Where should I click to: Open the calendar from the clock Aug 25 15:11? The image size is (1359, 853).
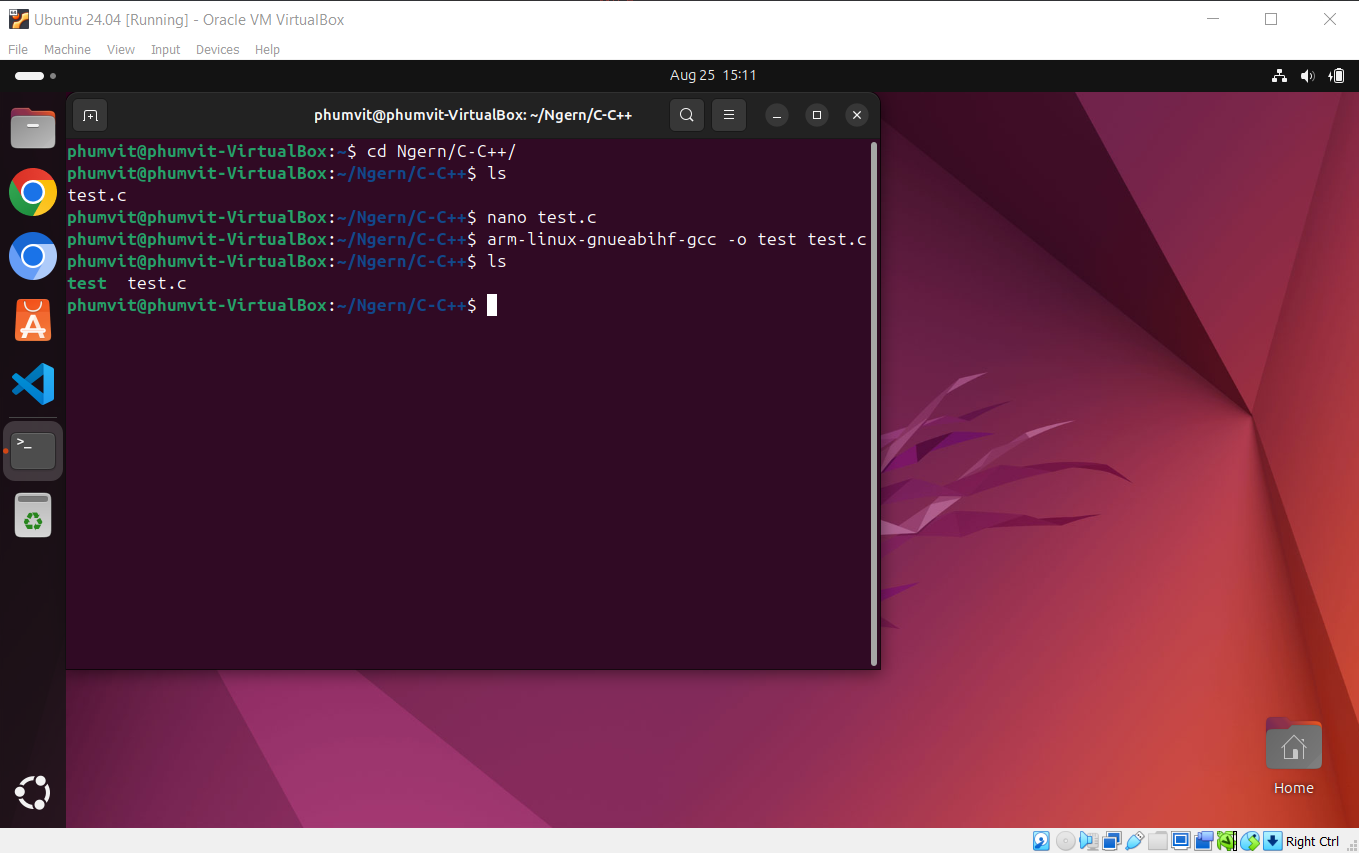pos(712,75)
